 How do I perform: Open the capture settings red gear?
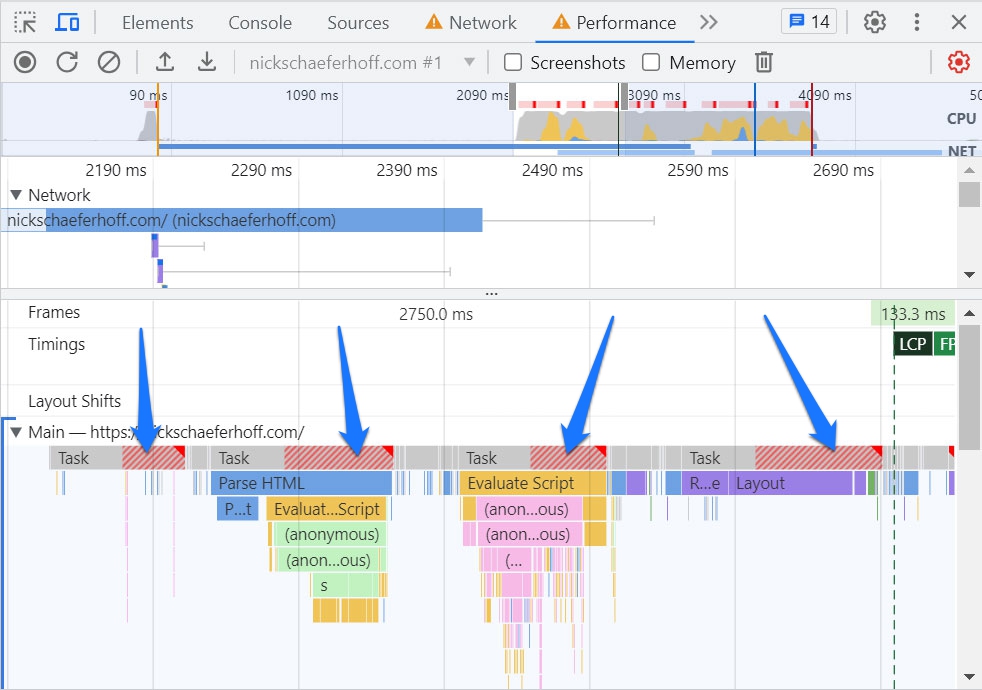957,62
